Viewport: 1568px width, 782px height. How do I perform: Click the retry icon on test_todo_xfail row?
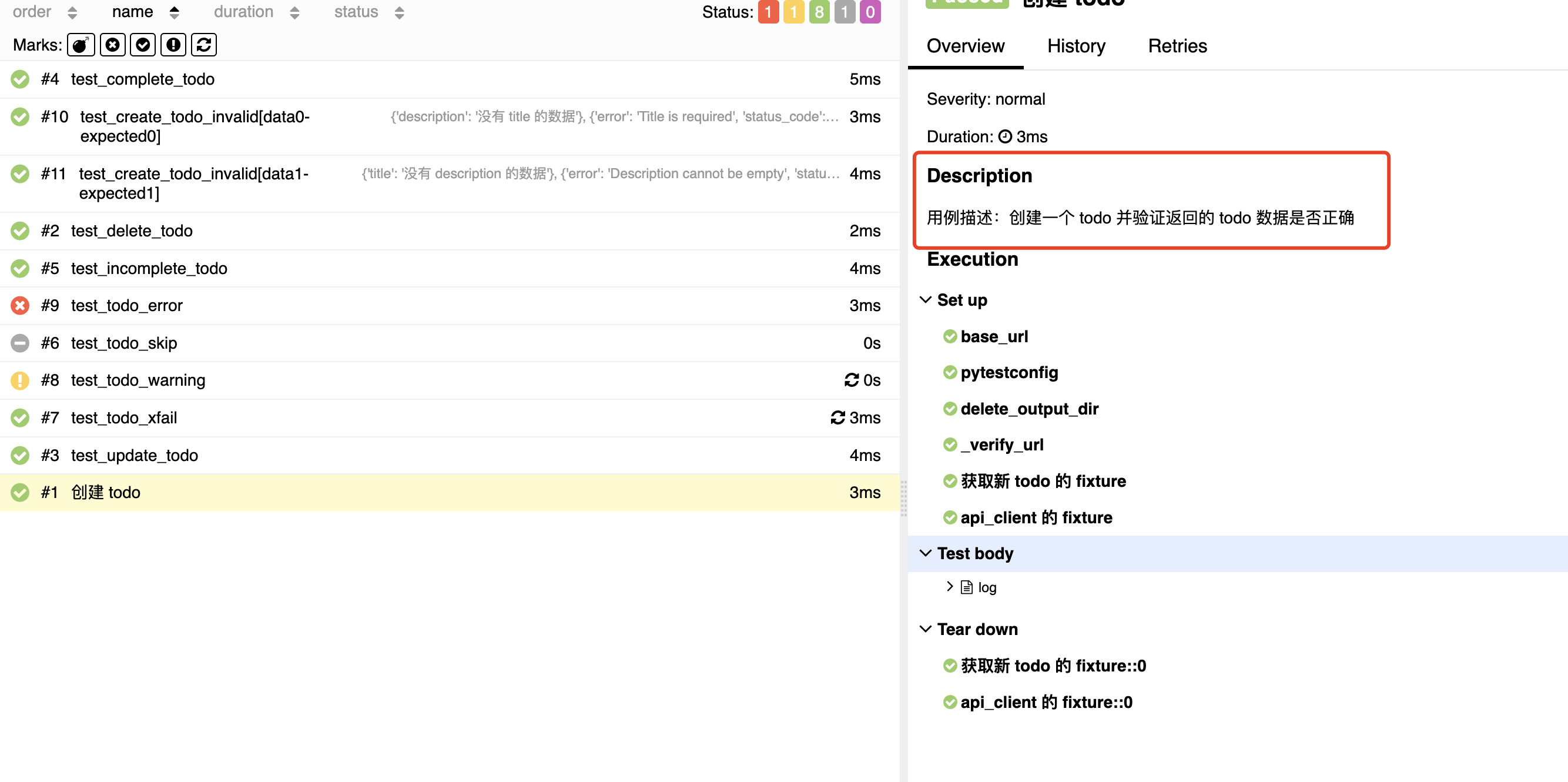[x=837, y=417]
